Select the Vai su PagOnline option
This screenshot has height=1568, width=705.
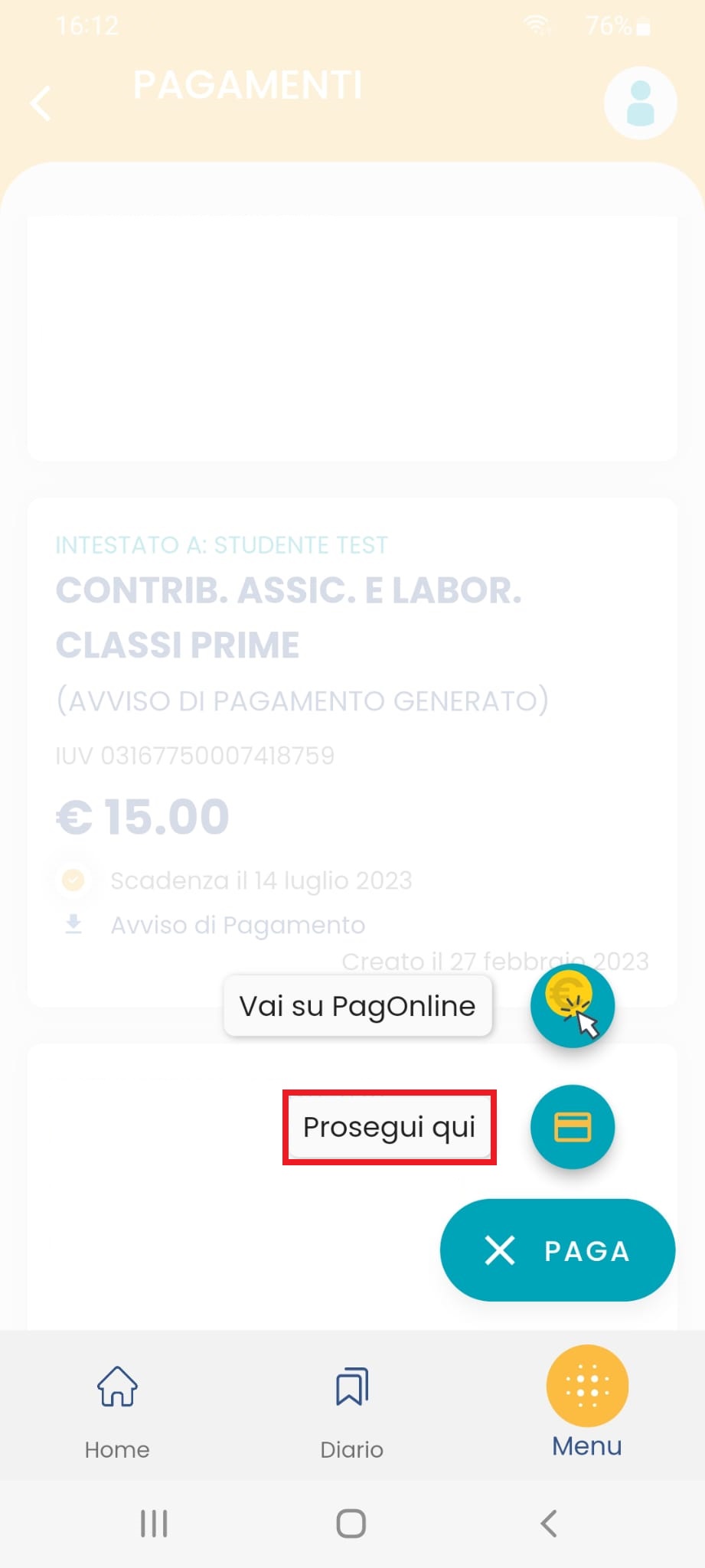pyautogui.click(x=357, y=1006)
